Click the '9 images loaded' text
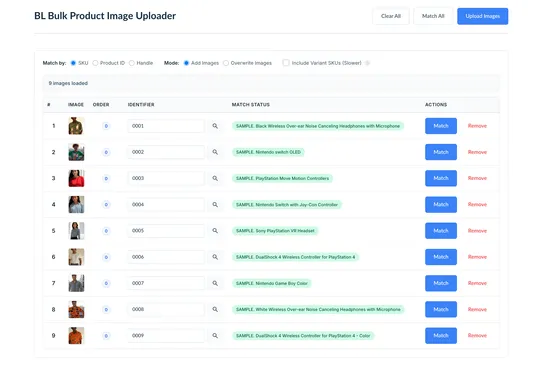The image size is (542, 373). click(x=68, y=83)
